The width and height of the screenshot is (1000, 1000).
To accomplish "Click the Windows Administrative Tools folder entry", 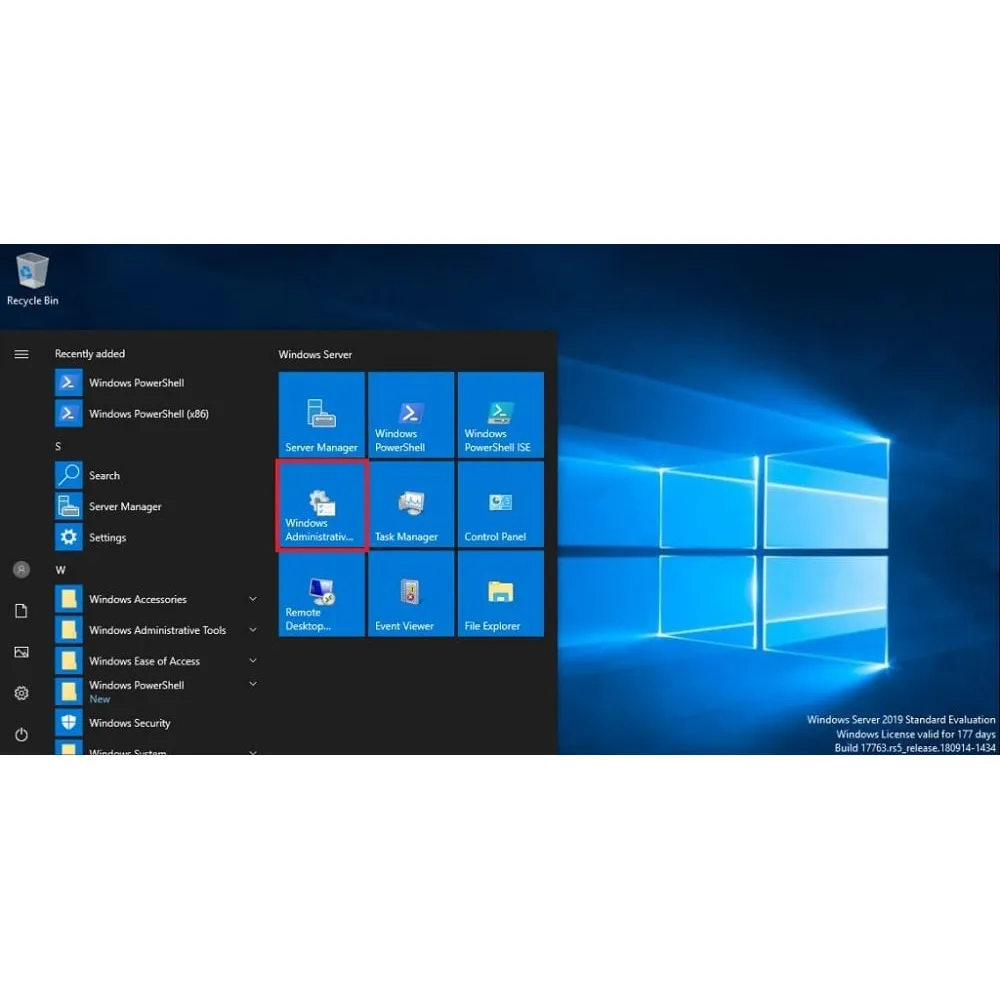I will click(x=156, y=629).
